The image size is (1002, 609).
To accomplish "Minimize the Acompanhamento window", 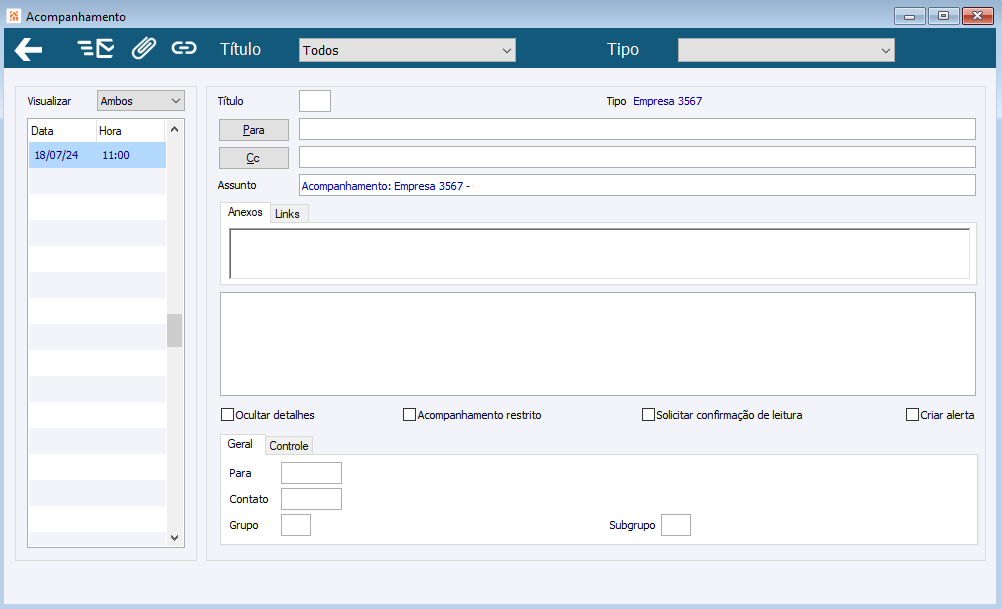I will [909, 16].
